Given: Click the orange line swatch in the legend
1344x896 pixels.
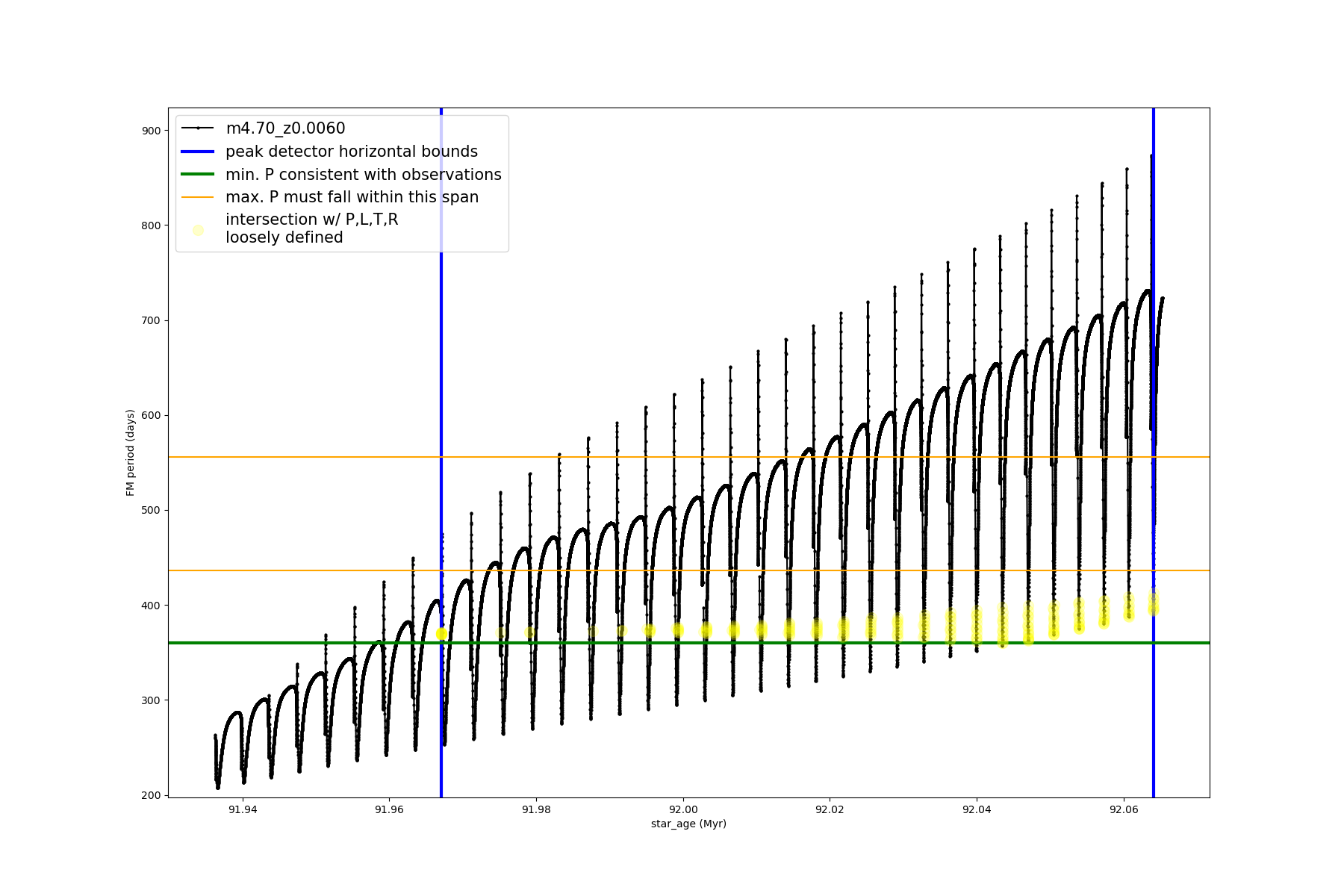Looking at the screenshot, I should pos(198,197).
